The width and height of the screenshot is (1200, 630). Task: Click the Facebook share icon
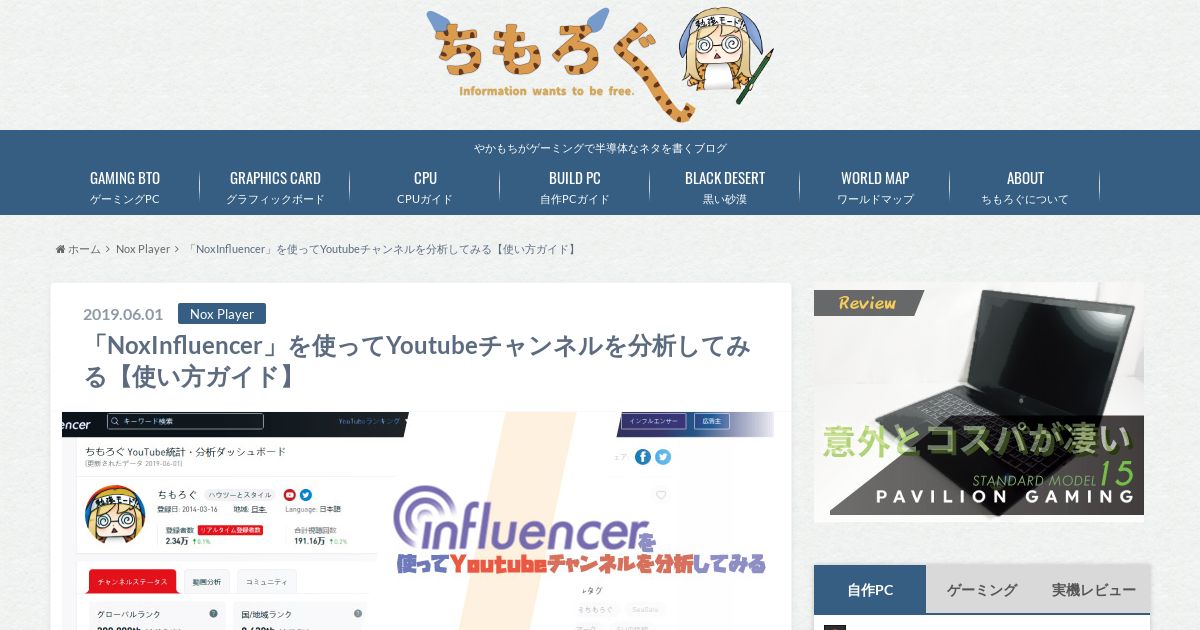pos(643,456)
